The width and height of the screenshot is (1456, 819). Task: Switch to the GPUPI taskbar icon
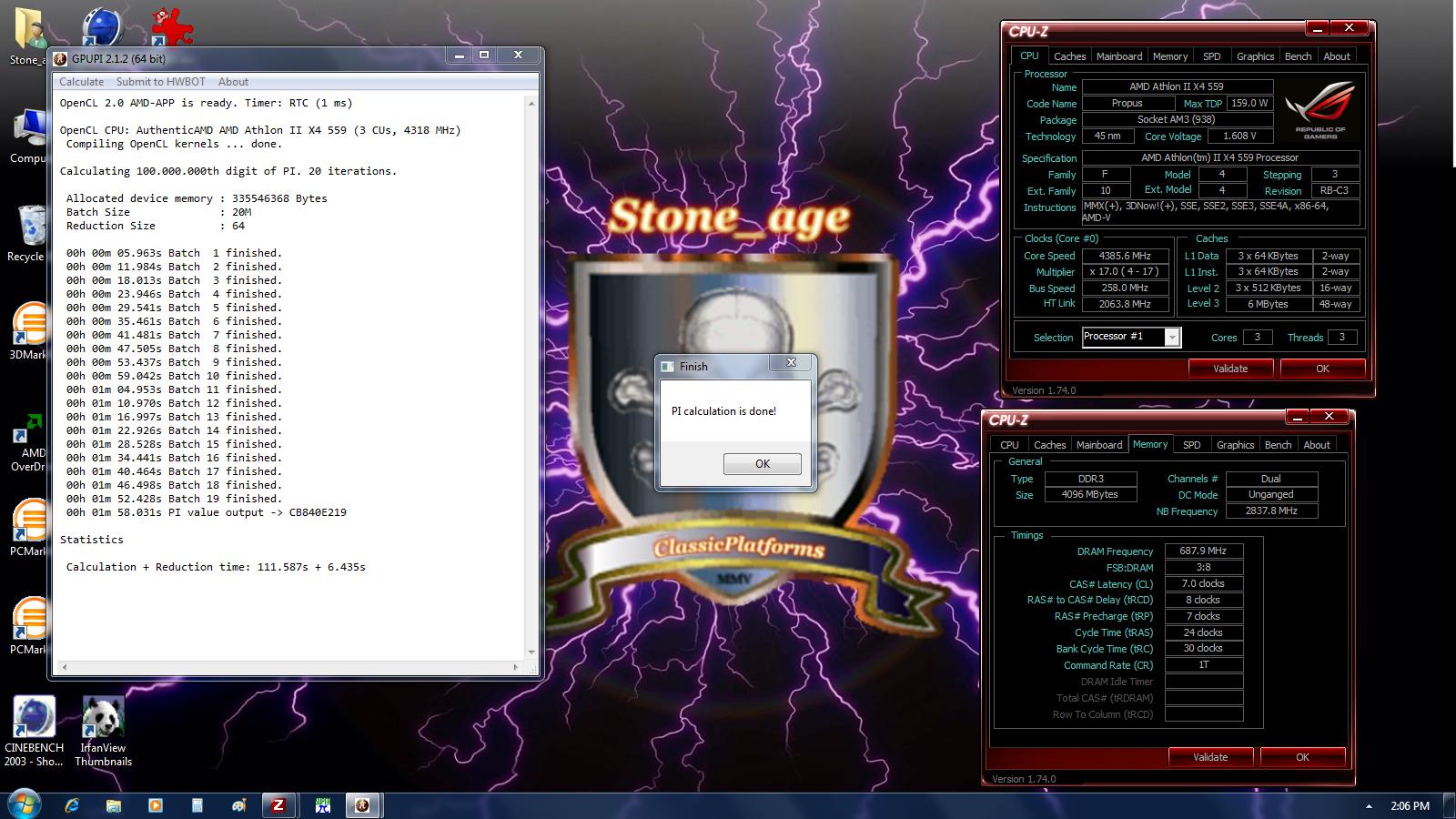(362, 805)
